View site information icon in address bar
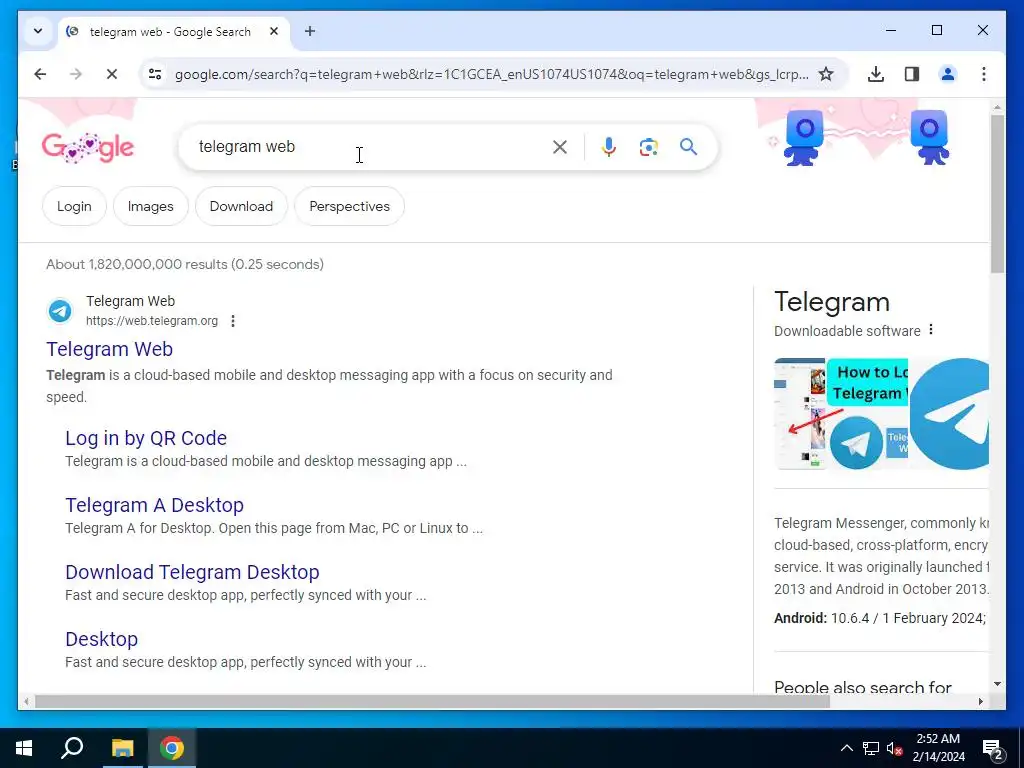Image resolution: width=1024 pixels, height=768 pixels. pos(155,74)
